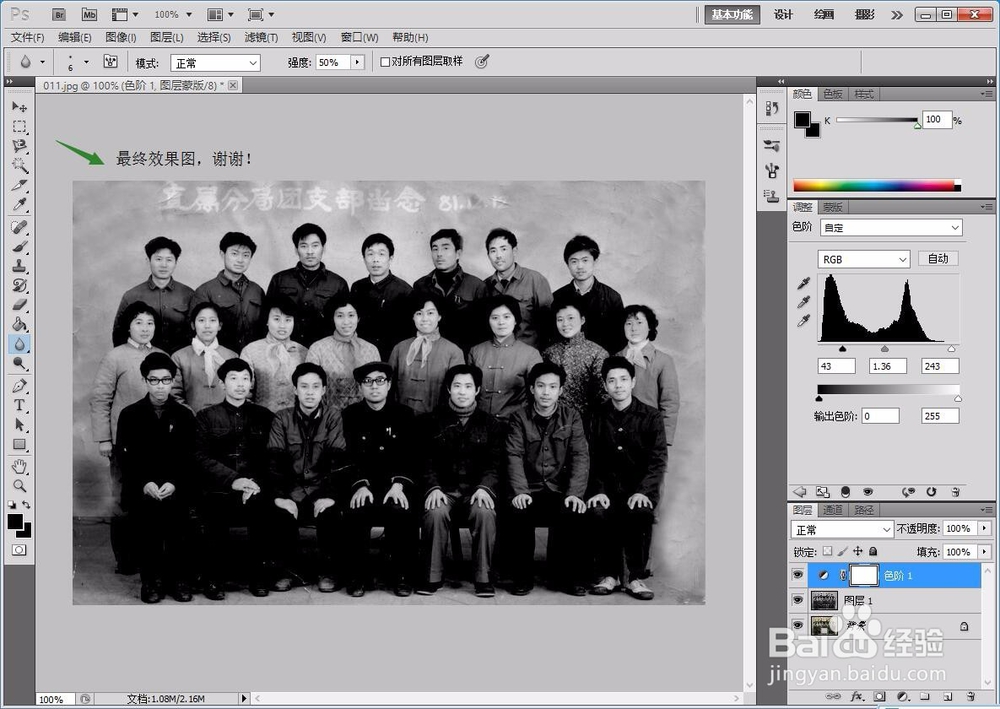Pick the white point eyedropper in Levels
Image resolution: width=1000 pixels, height=709 pixels.
click(x=804, y=321)
